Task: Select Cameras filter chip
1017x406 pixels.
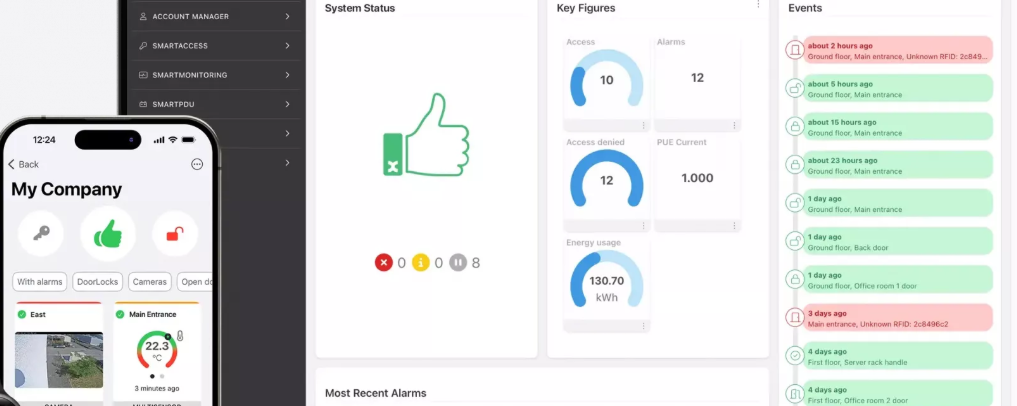Action: click(x=150, y=281)
